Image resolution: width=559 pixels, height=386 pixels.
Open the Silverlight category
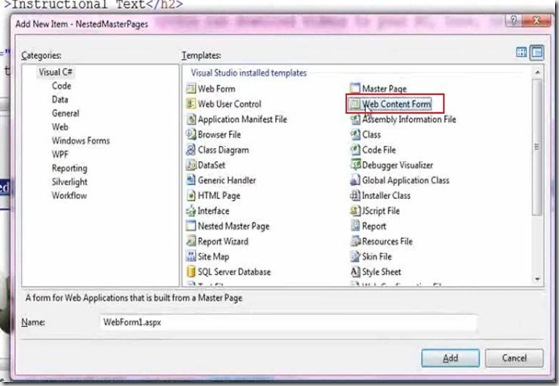tap(70, 182)
